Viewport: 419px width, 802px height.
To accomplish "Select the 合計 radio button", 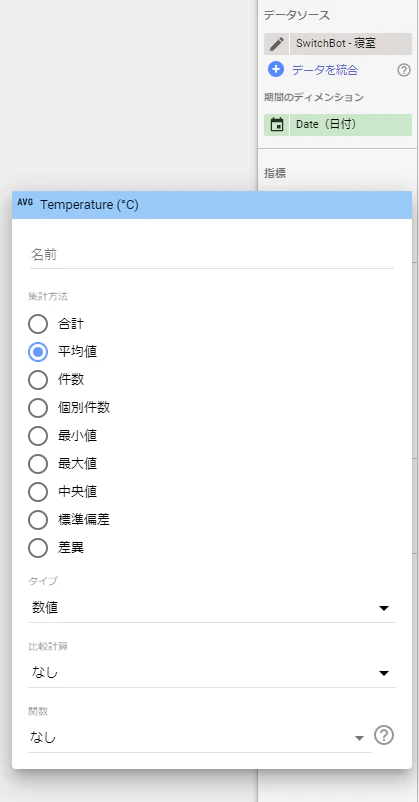I will click(38, 324).
